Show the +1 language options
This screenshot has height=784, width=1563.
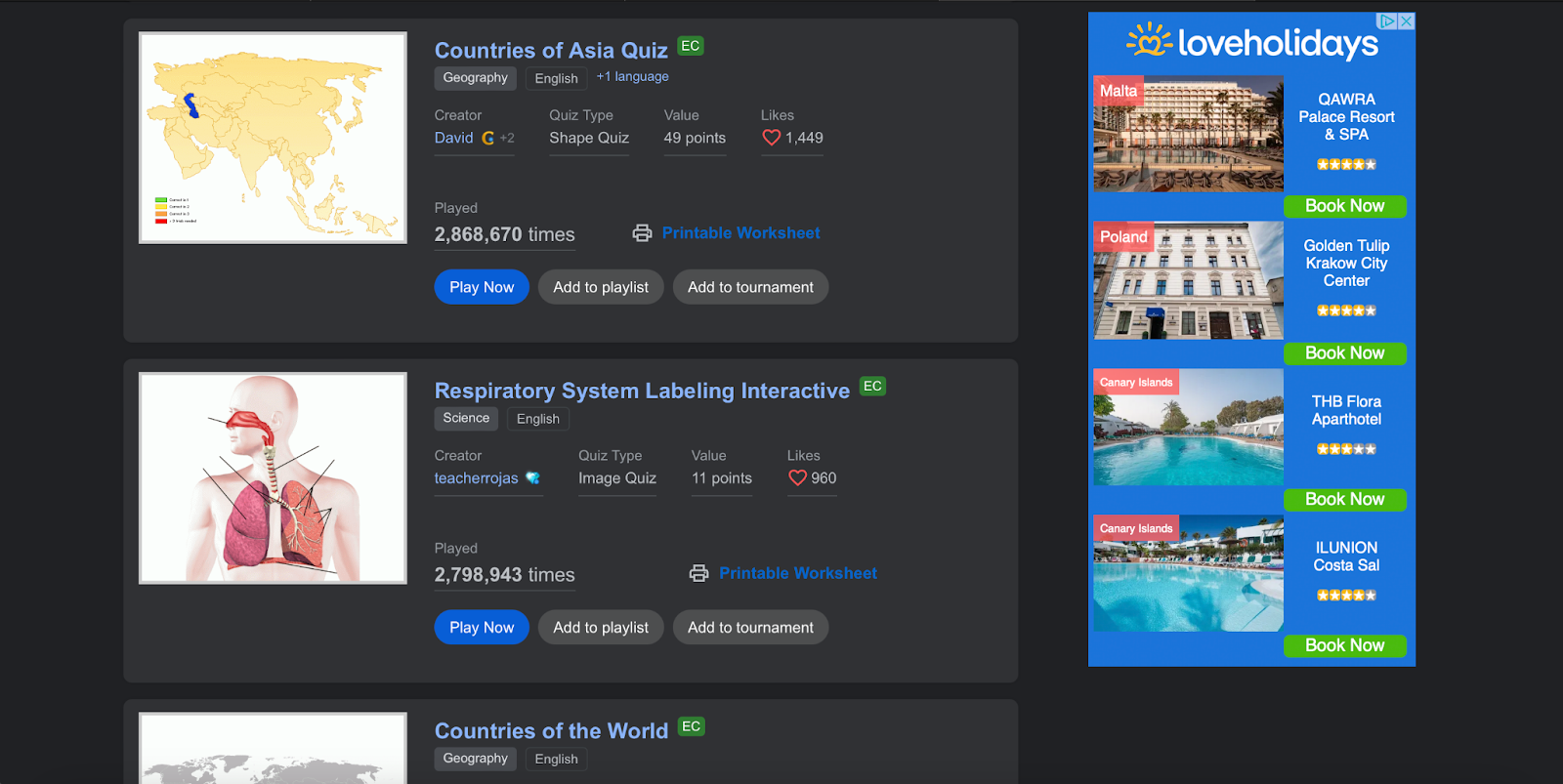pos(633,76)
